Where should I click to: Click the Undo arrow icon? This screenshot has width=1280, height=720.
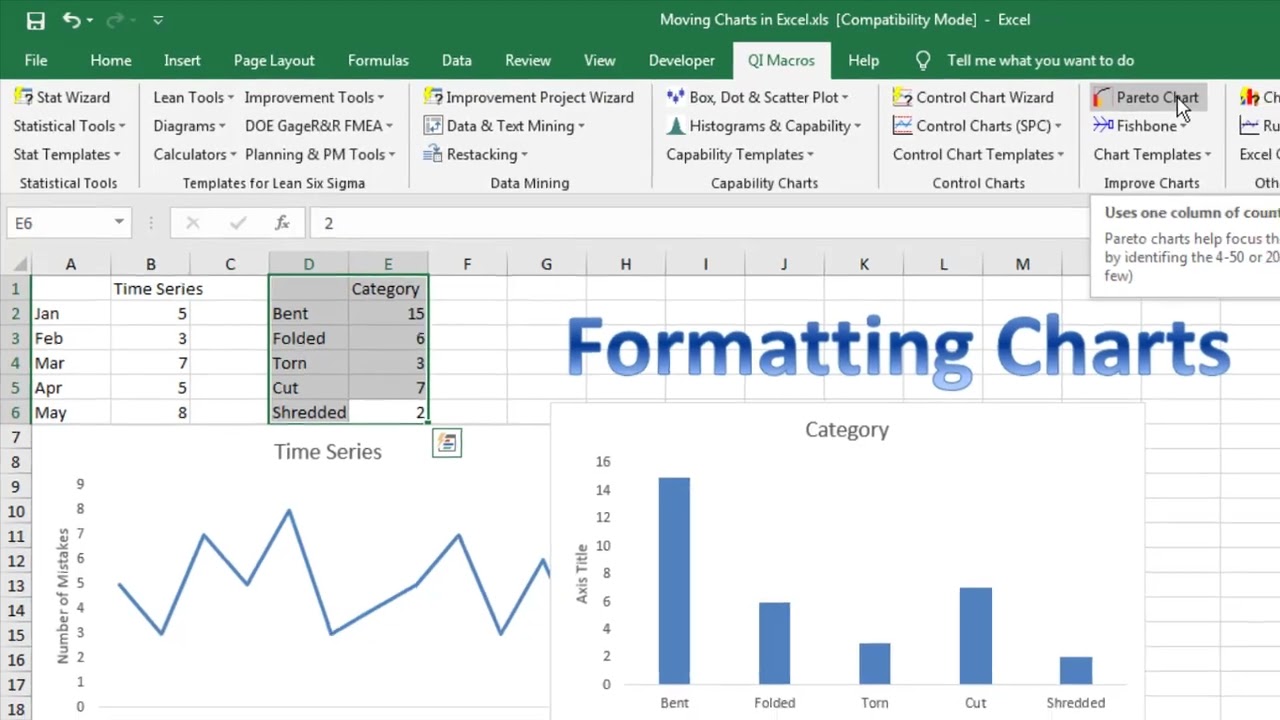(x=71, y=19)
